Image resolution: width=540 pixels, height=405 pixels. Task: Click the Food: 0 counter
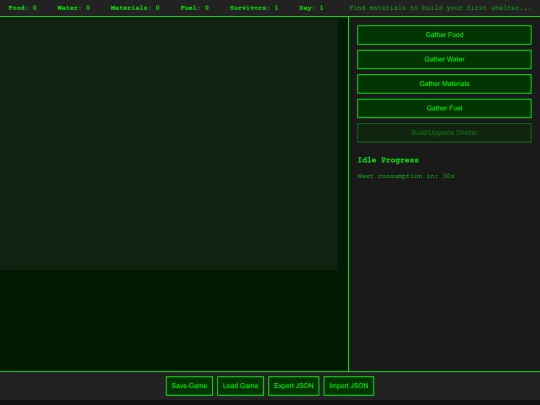tap(22, 8)
